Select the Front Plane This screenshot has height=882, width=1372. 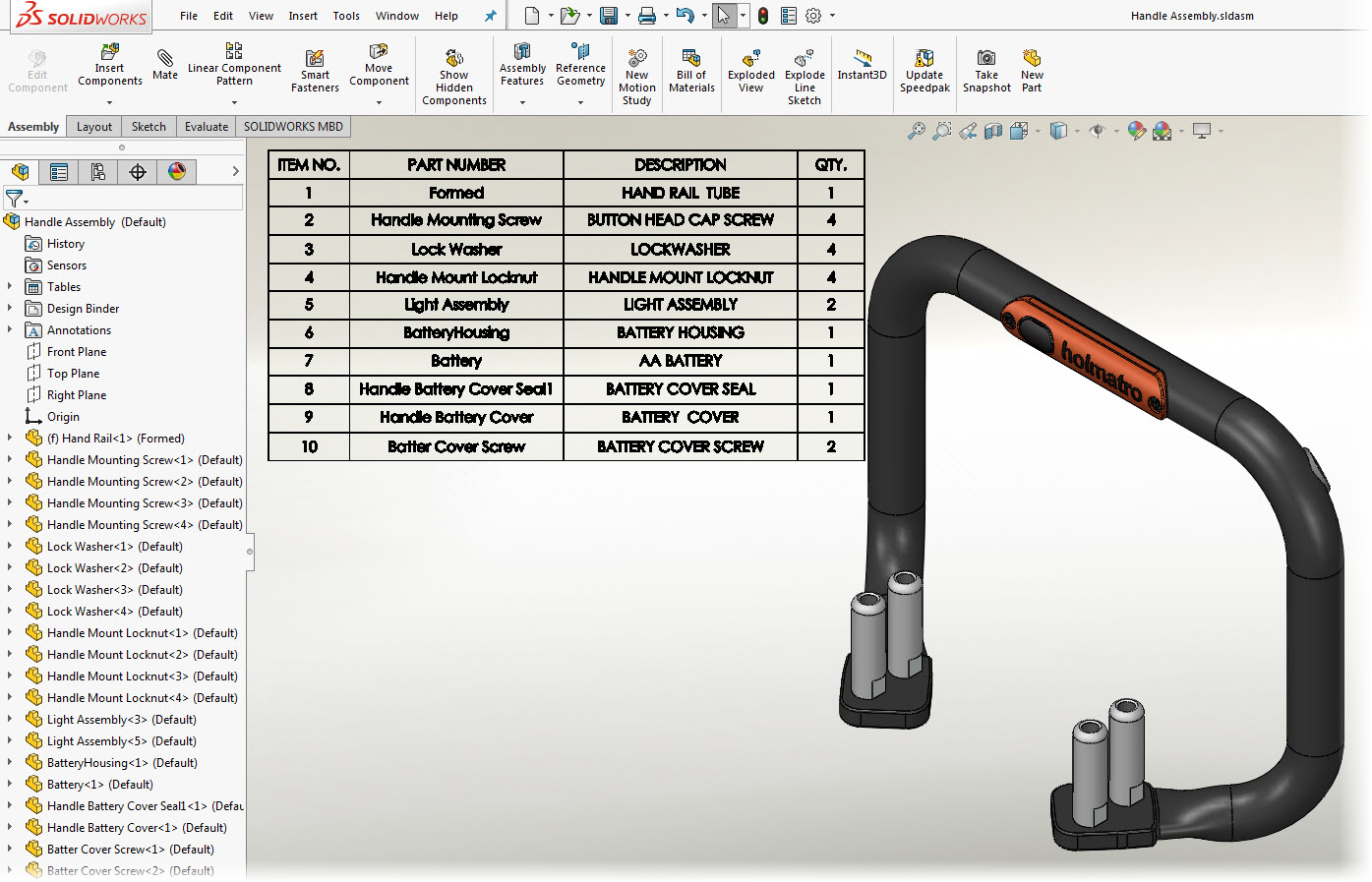coord(76,352)
